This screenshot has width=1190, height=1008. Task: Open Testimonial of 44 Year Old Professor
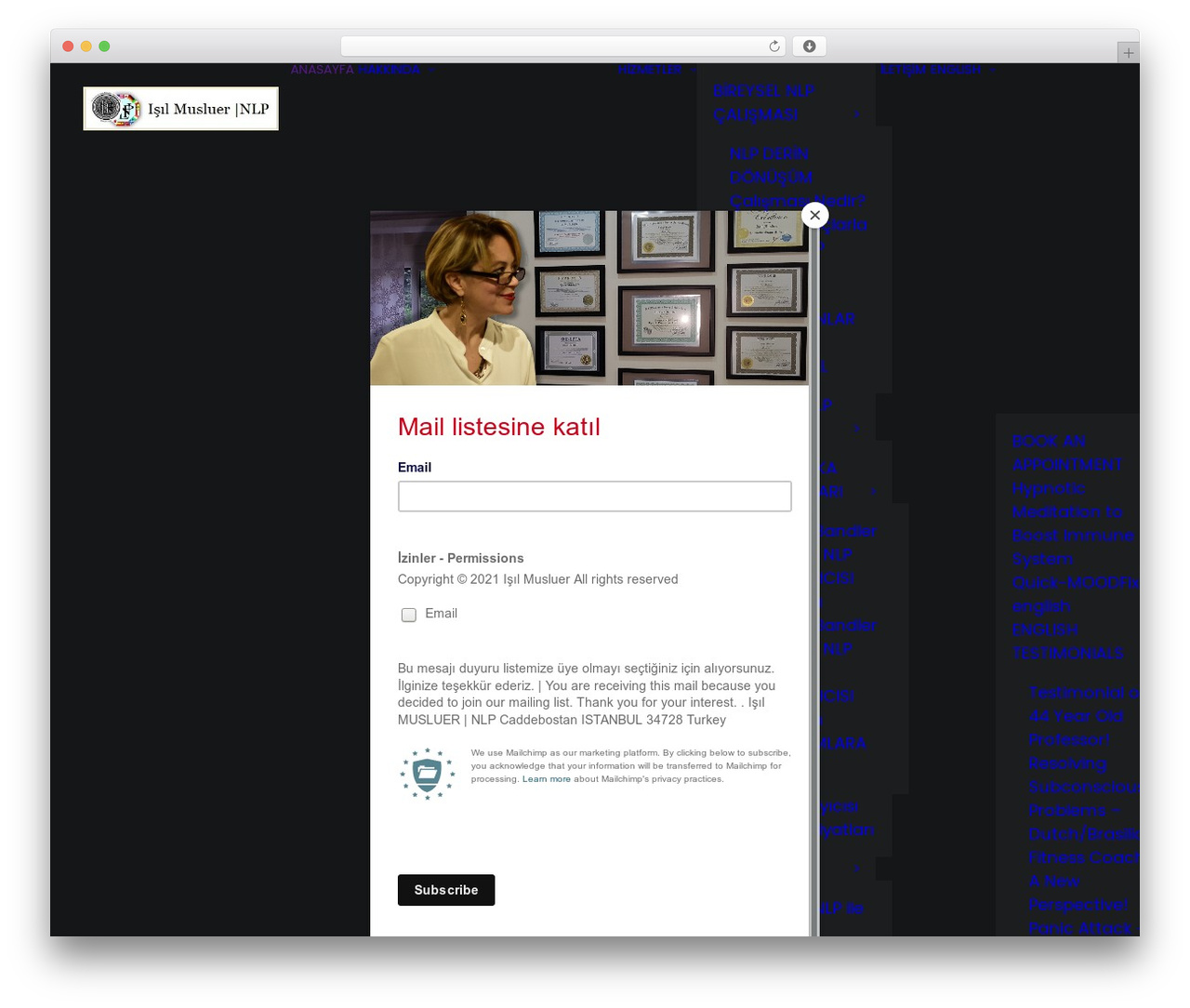coord(1083,716)
